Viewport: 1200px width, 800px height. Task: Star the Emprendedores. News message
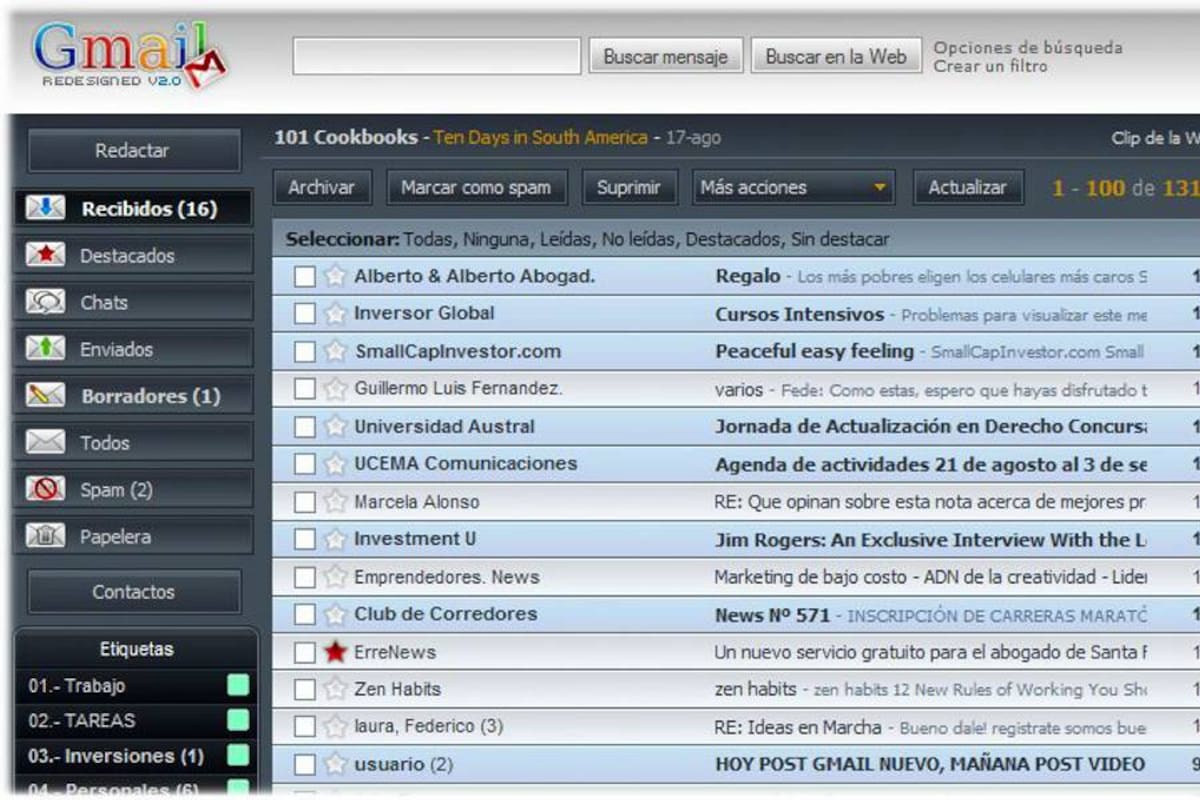(335, 577)
